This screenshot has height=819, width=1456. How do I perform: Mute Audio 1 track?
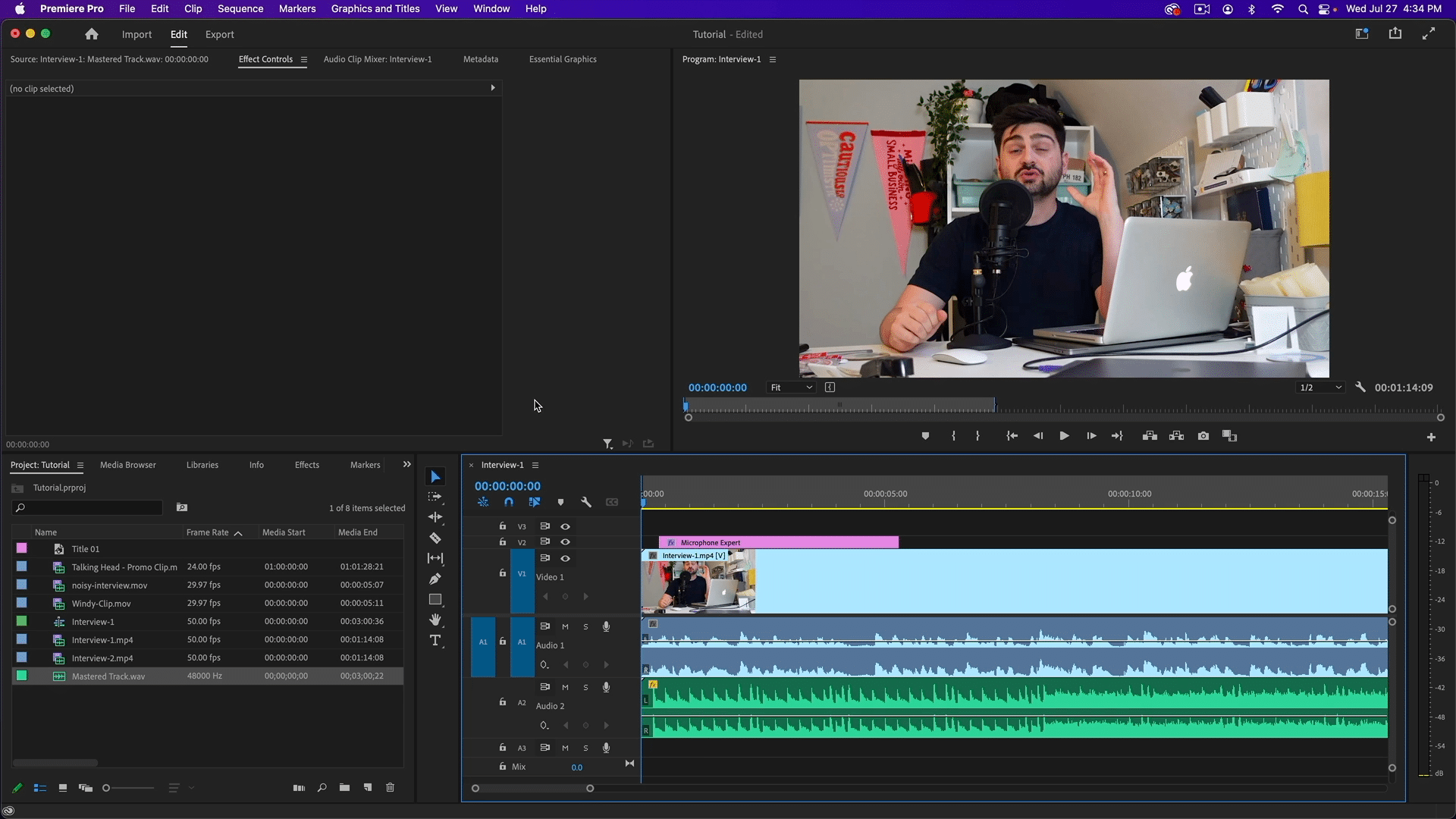(x=565, y=626)
